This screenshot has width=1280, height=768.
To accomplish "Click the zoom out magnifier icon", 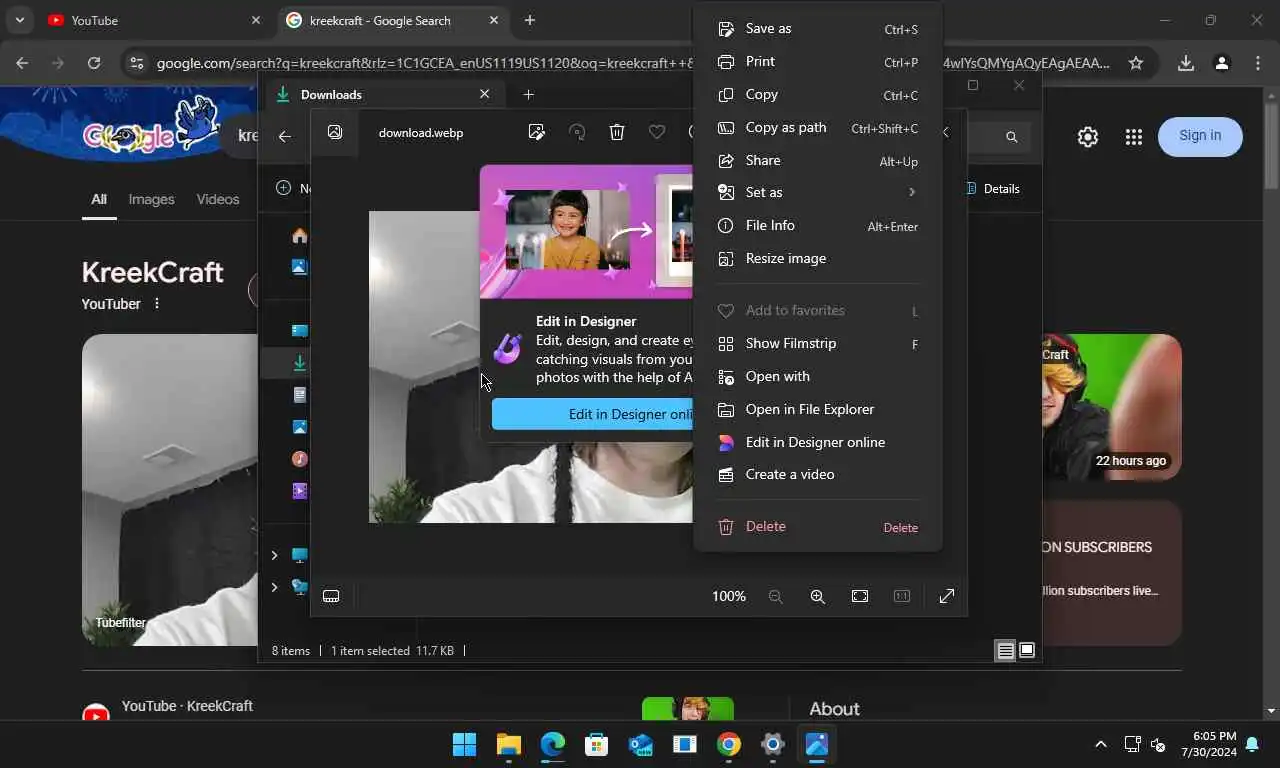I will coord(775,596).
